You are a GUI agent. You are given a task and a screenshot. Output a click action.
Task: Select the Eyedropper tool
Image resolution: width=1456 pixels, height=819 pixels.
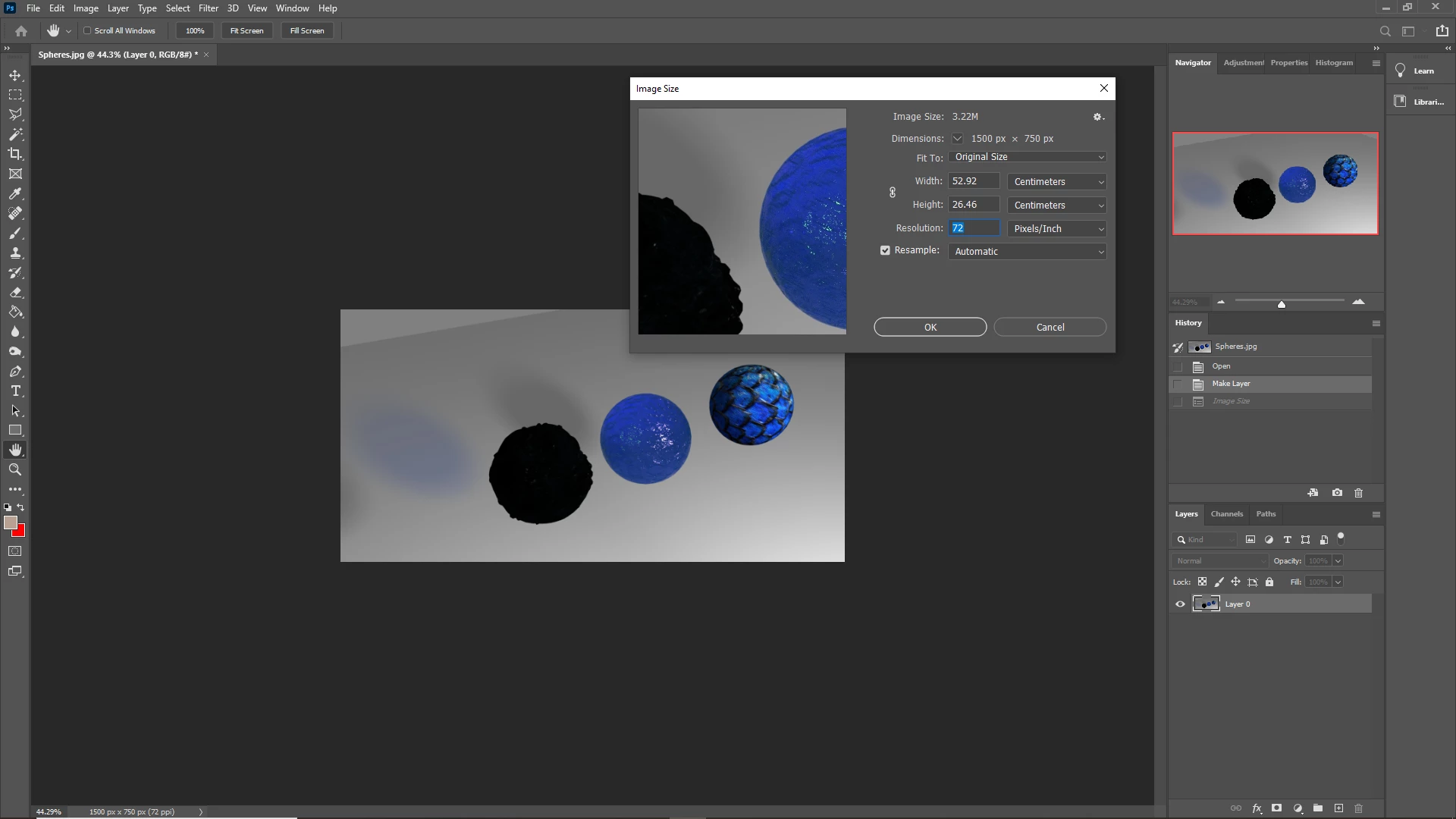(15, 193)
